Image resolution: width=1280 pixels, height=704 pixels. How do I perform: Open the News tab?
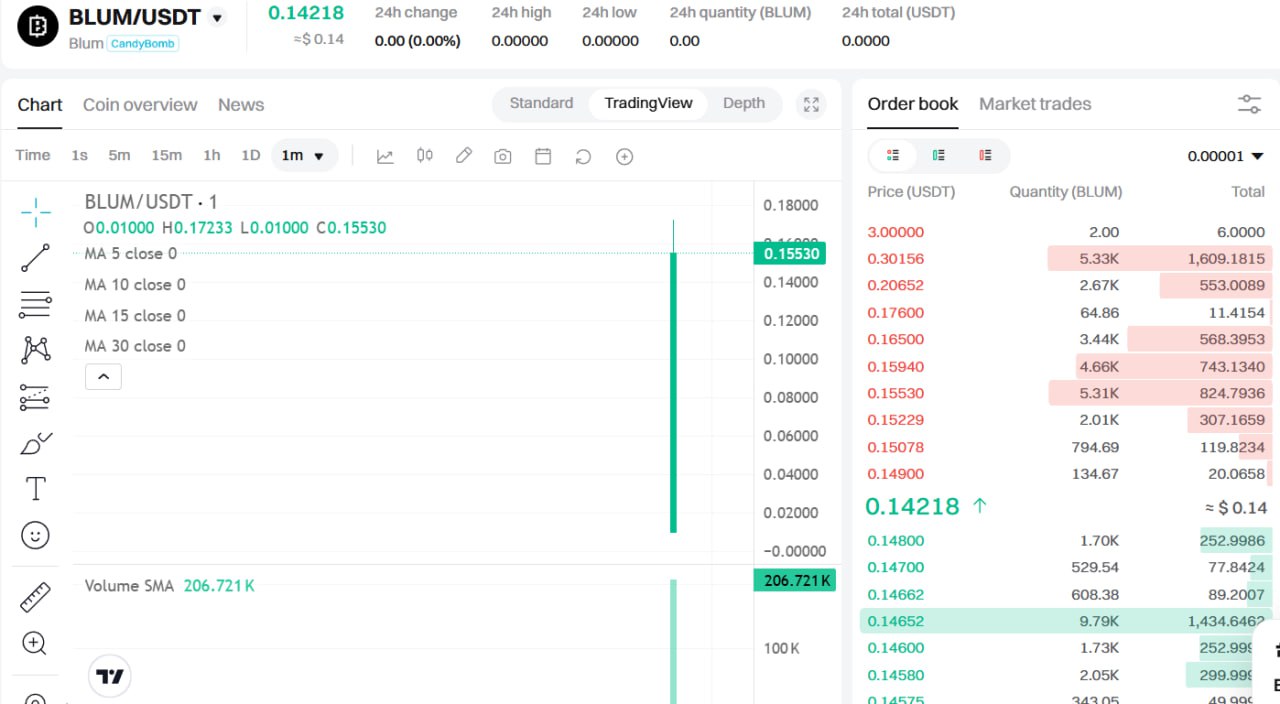pyautogui.click(x=241, y=105)
